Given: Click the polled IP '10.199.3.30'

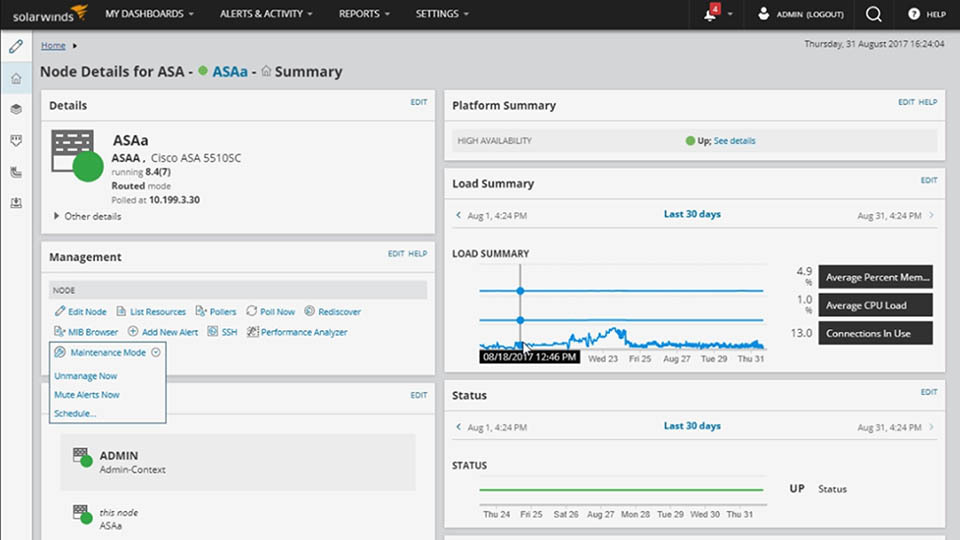Looking at the screenshot, I should [174, 200].
